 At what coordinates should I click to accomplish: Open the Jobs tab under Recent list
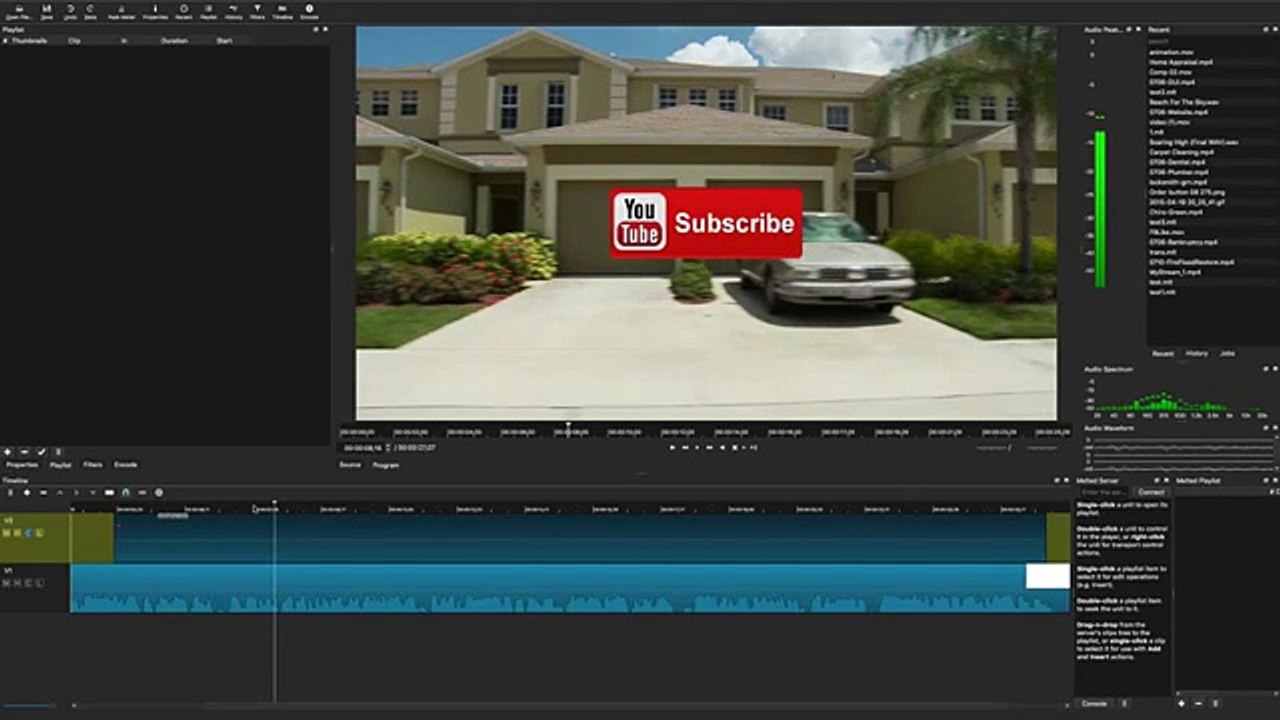(x=1227, y=353)
